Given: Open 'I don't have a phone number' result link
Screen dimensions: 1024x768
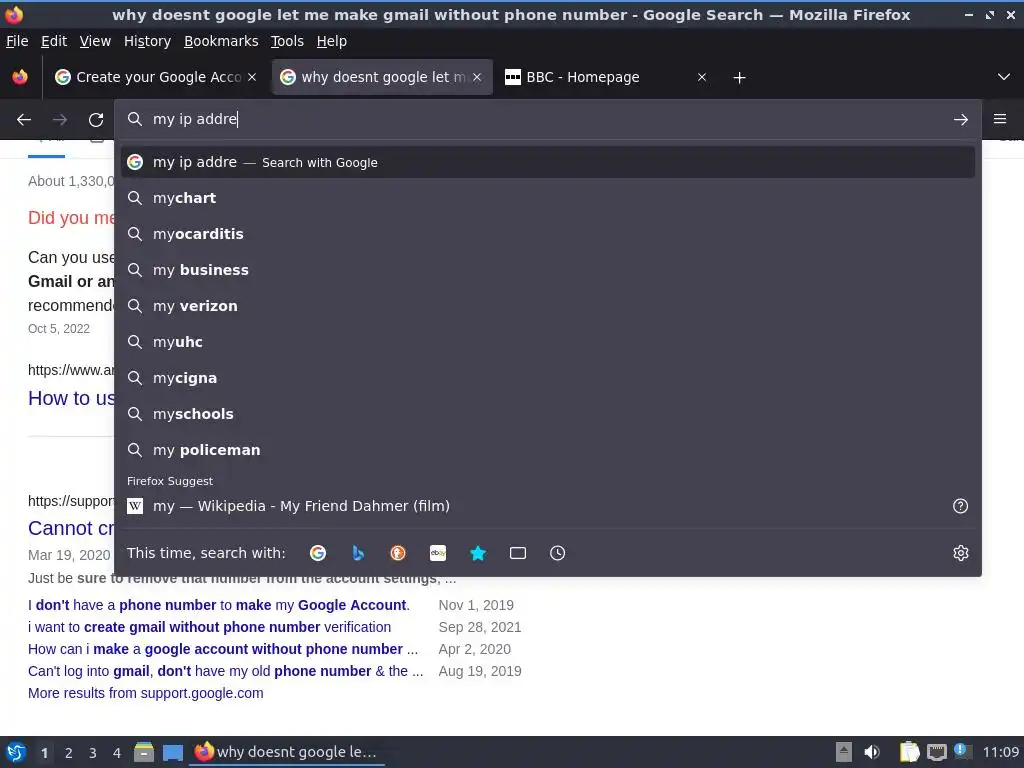Looking at the screenshot, I should (219, 605).
